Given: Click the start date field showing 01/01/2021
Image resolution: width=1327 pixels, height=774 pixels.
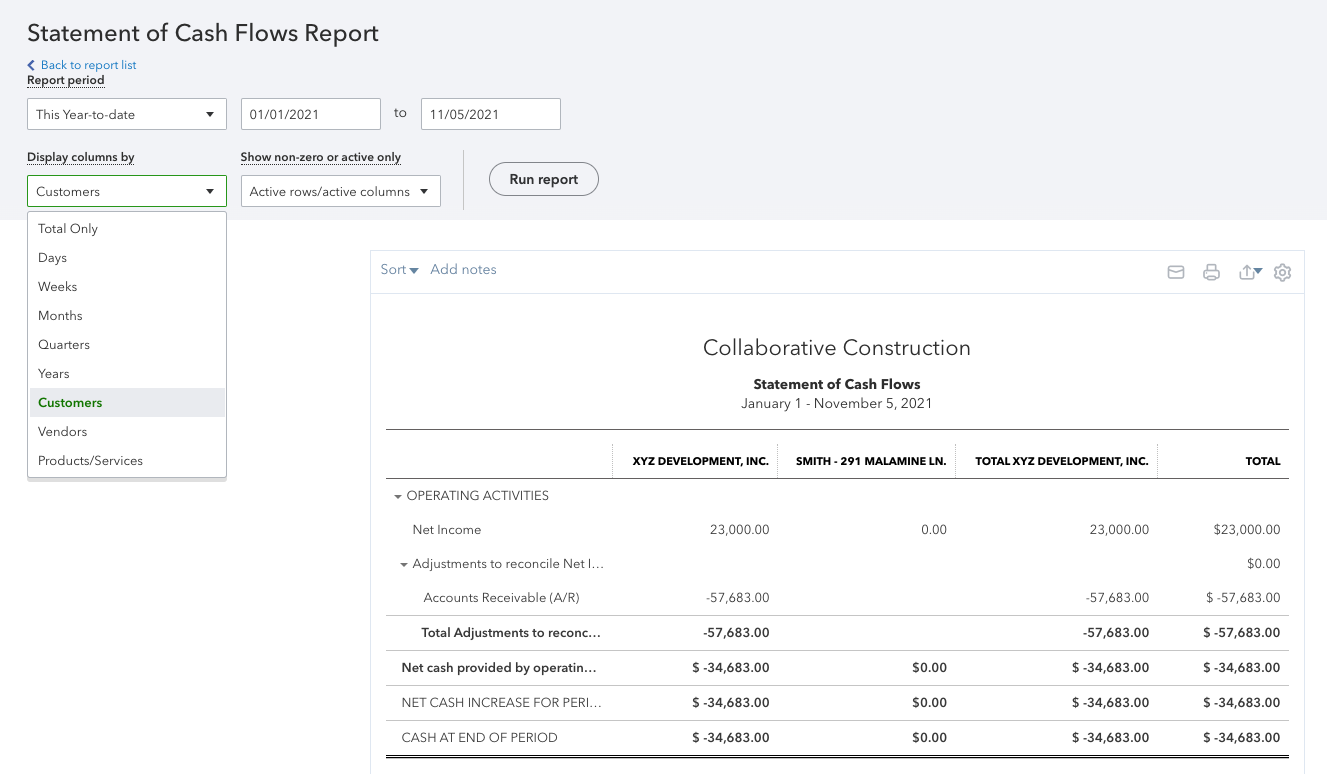Looking at the screenshot, I should point(310,114).
